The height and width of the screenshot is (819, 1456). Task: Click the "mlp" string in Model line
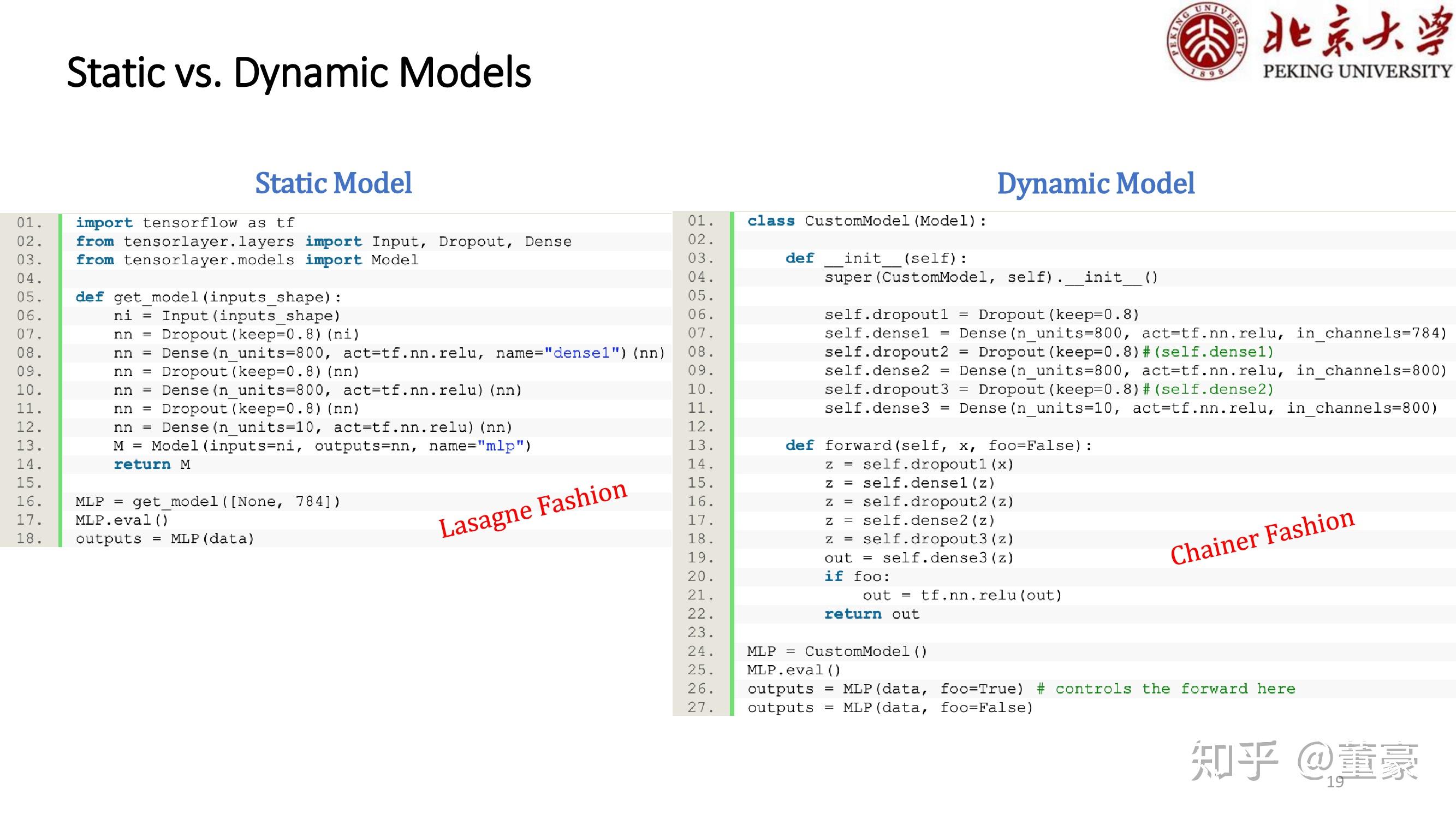coord(500,446)
